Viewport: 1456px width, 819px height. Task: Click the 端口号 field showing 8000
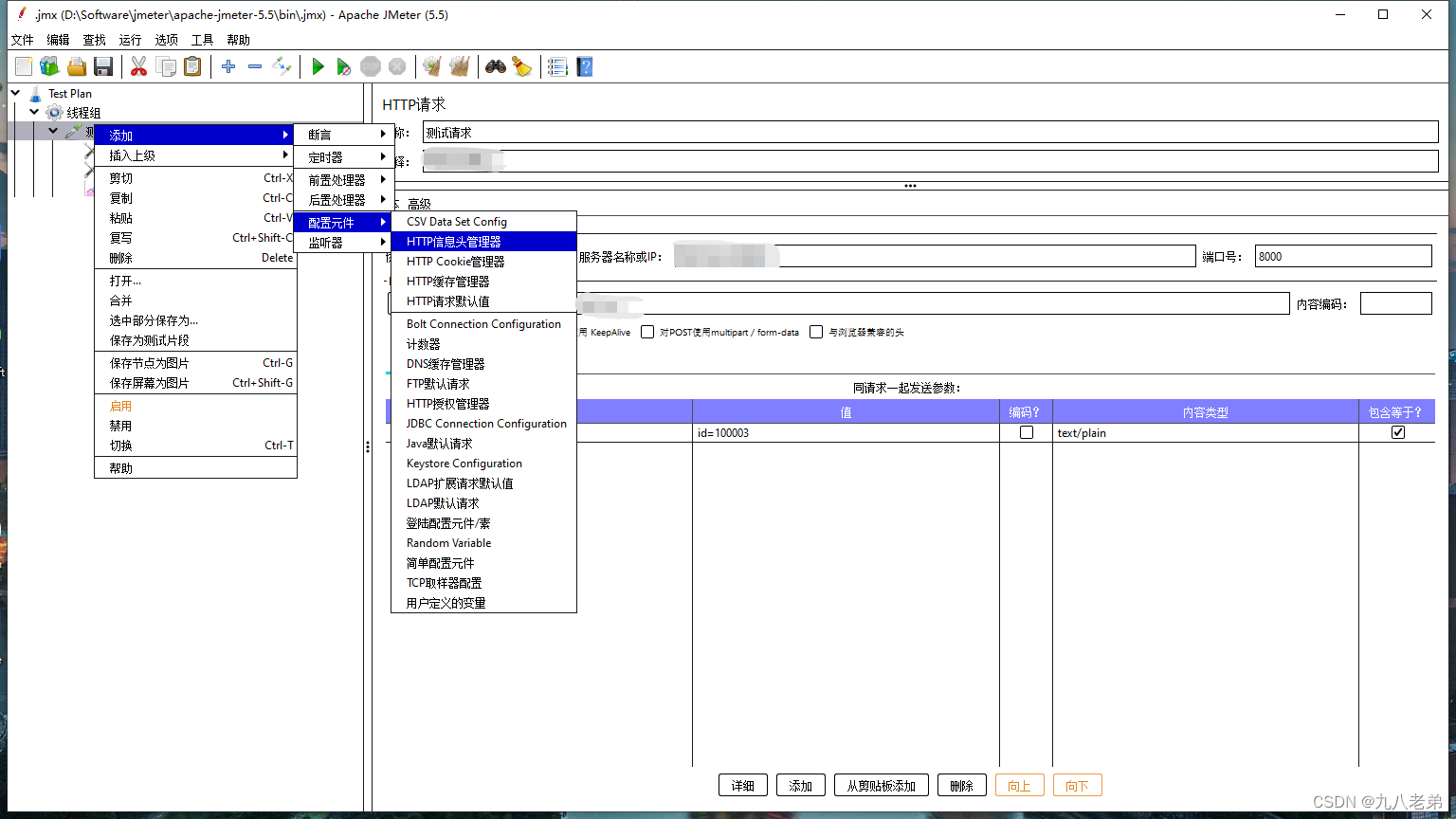pyautogui.click(x=1343, y=256)
